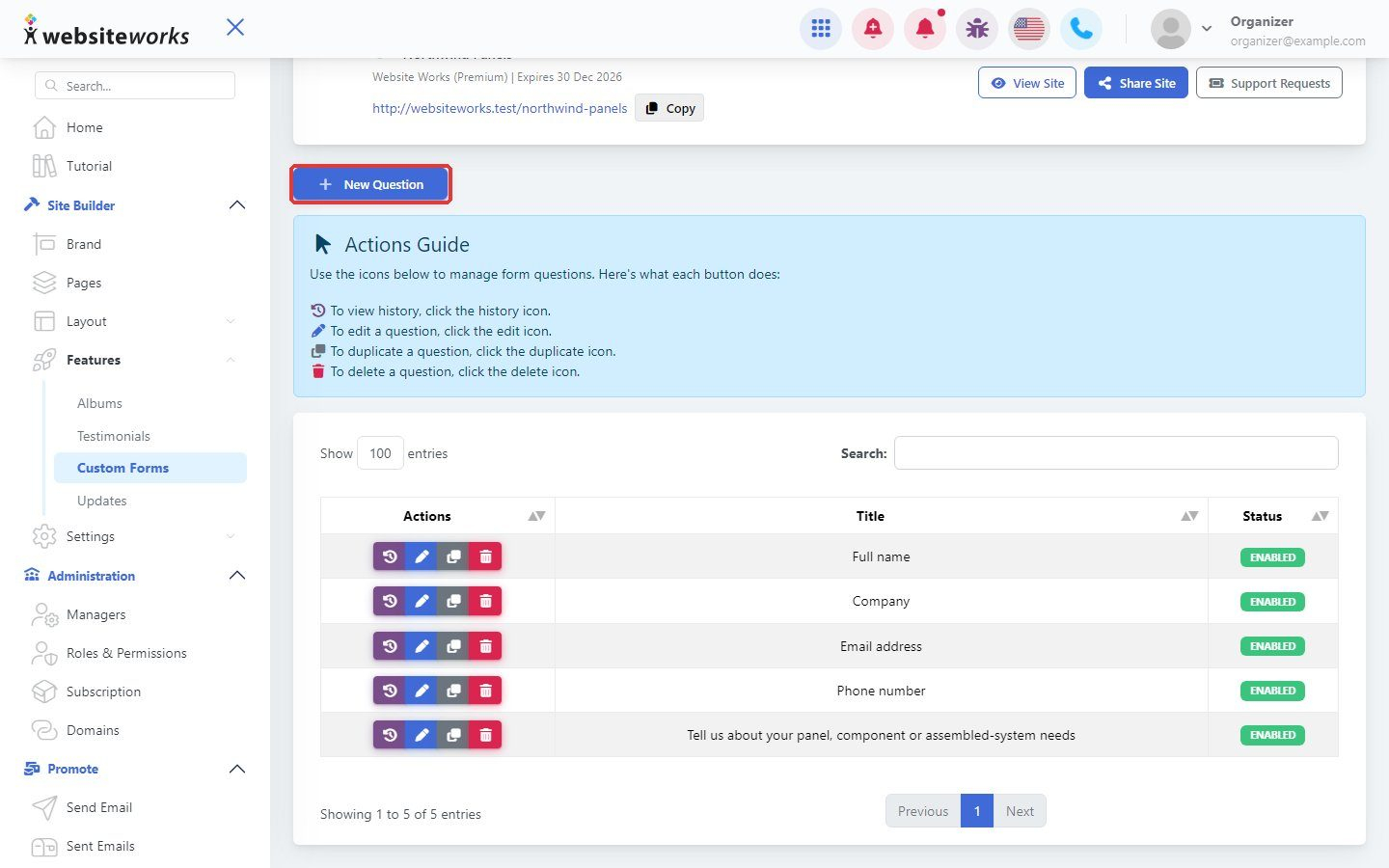Expand the Settings submenu
This screenshot has height=868, width=1389.
231,536
